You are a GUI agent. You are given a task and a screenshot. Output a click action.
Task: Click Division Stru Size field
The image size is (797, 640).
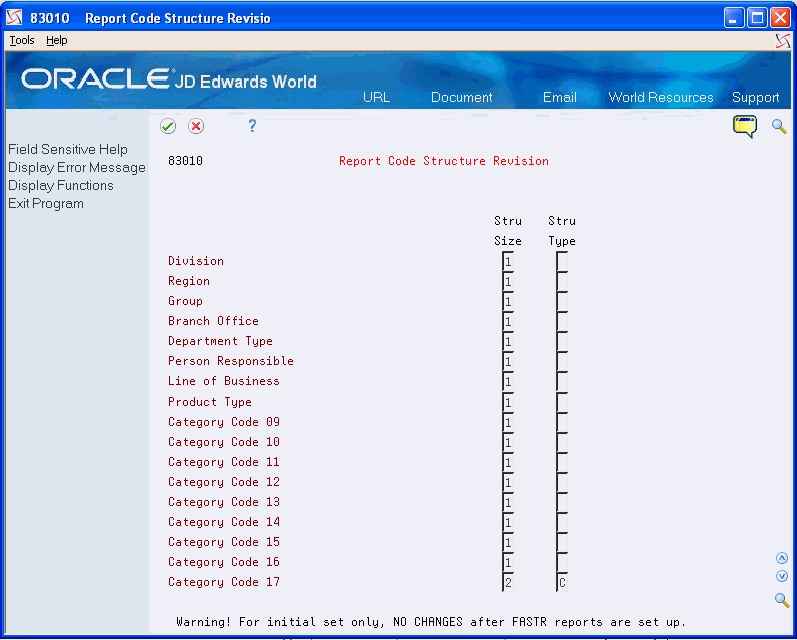[508, 262]
